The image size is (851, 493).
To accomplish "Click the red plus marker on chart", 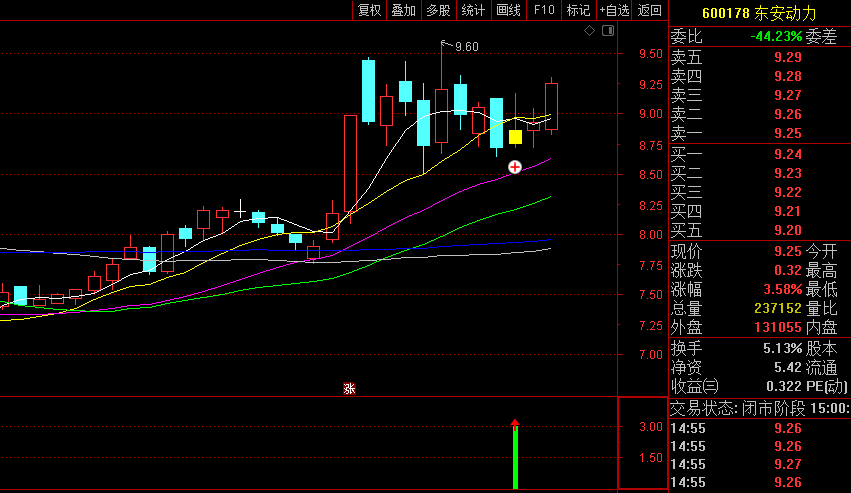I will (515, 167).
